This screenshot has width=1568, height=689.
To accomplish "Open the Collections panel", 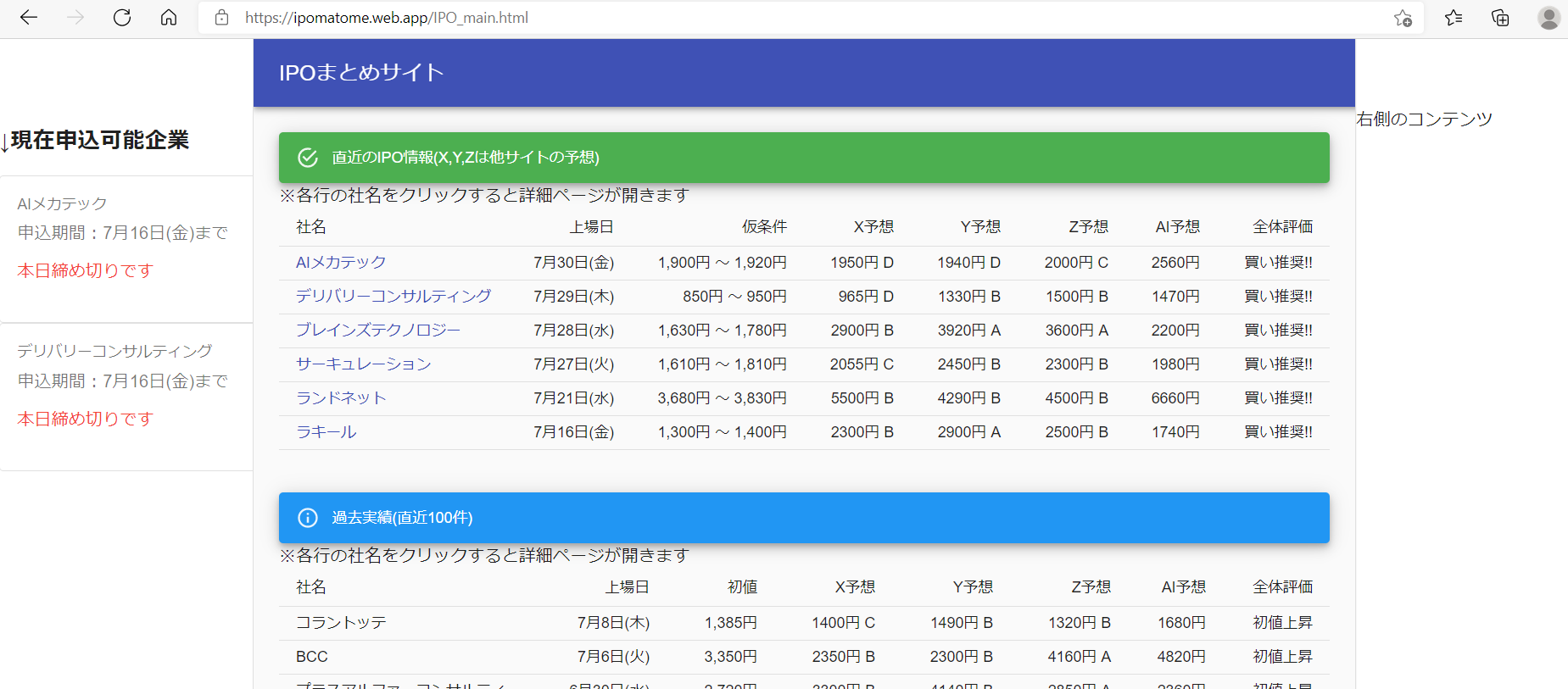I will (1500, 18).
